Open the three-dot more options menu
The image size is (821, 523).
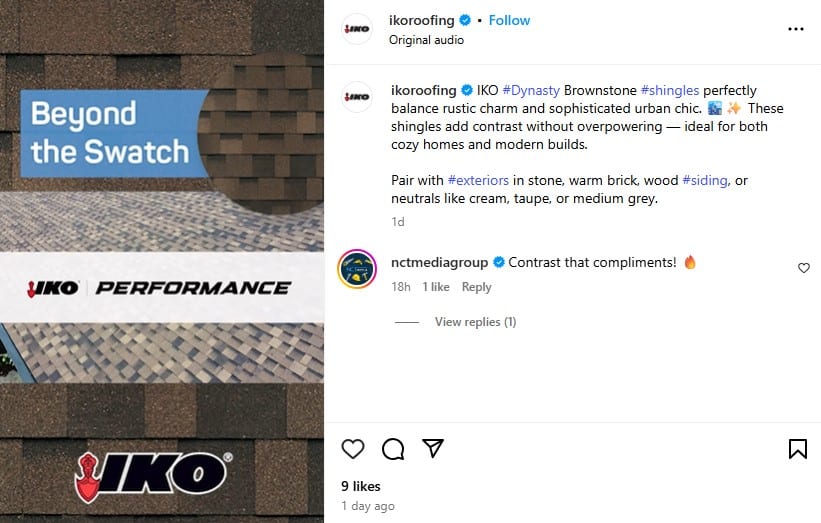[x=795, y=29]
